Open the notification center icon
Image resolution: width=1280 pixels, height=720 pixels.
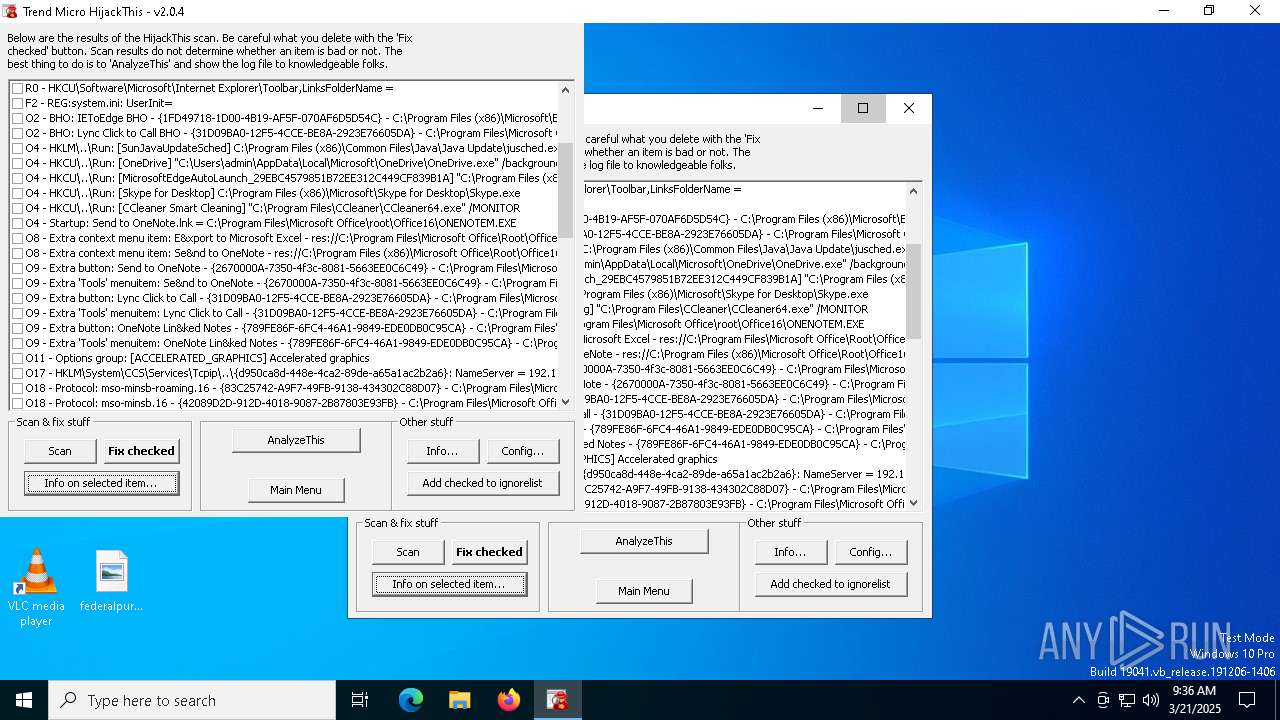[1247, 700]
